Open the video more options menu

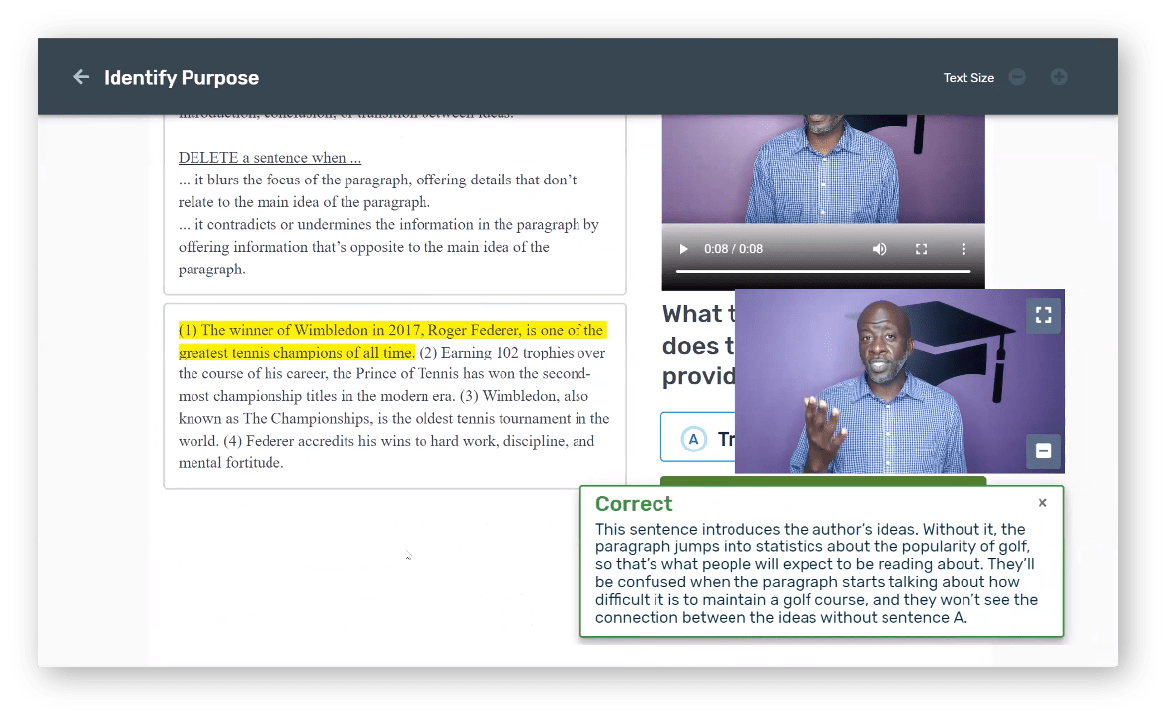[963, 249]
